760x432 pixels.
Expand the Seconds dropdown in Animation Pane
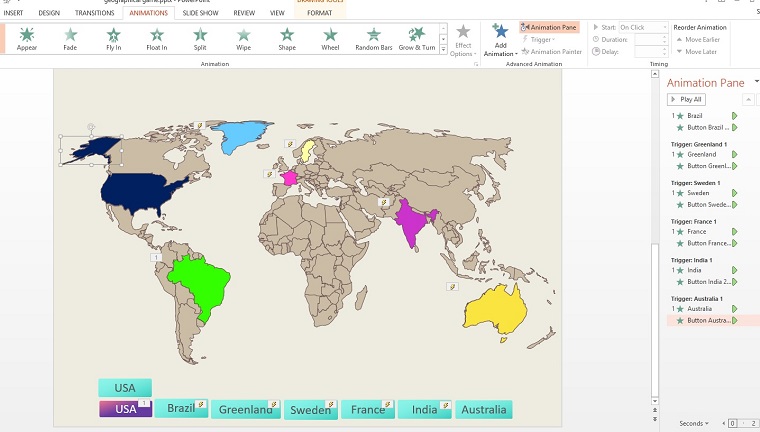point(694,423)
